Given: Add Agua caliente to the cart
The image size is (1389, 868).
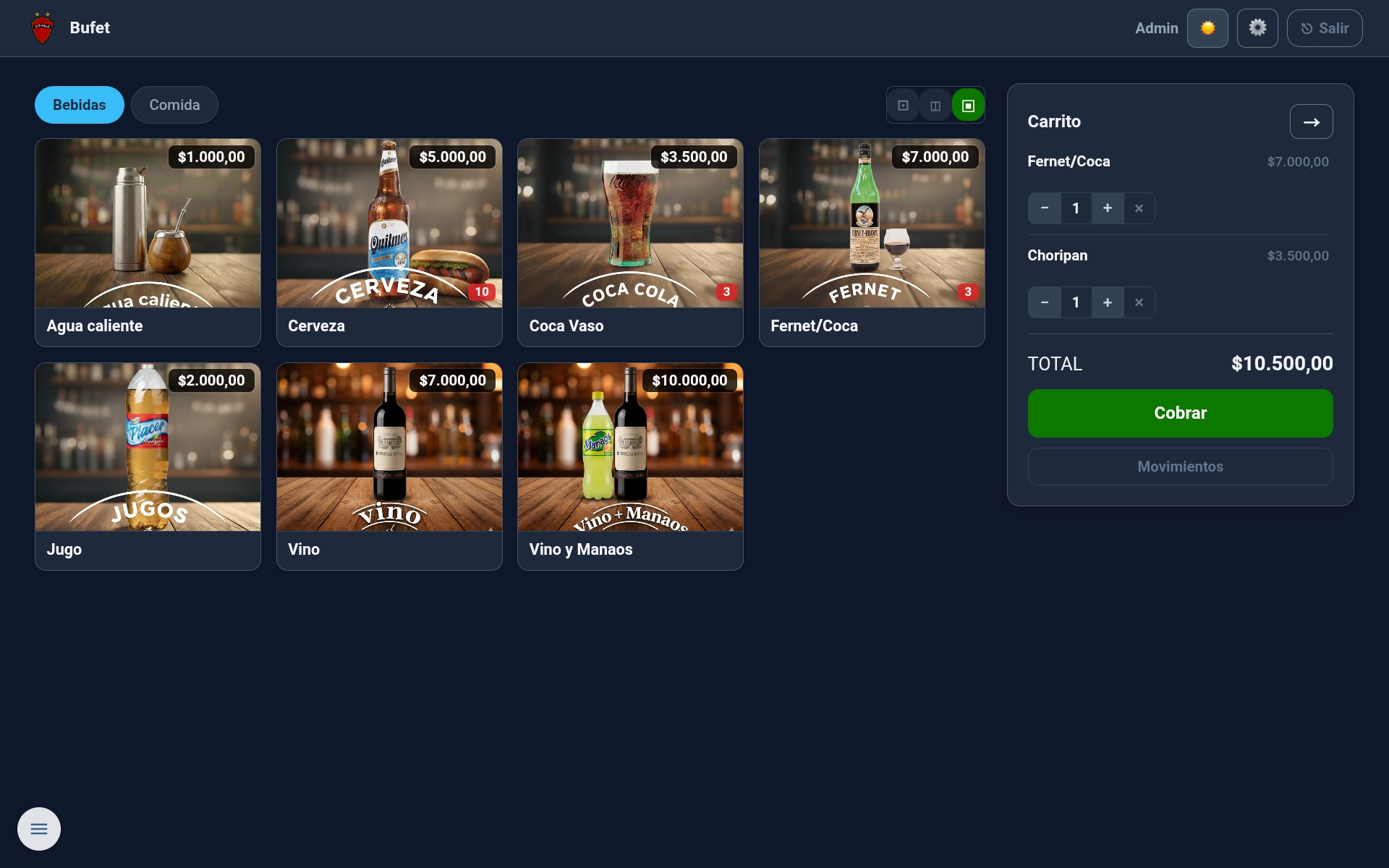Looking at the screenshot, I should click(x=148, y=242).
